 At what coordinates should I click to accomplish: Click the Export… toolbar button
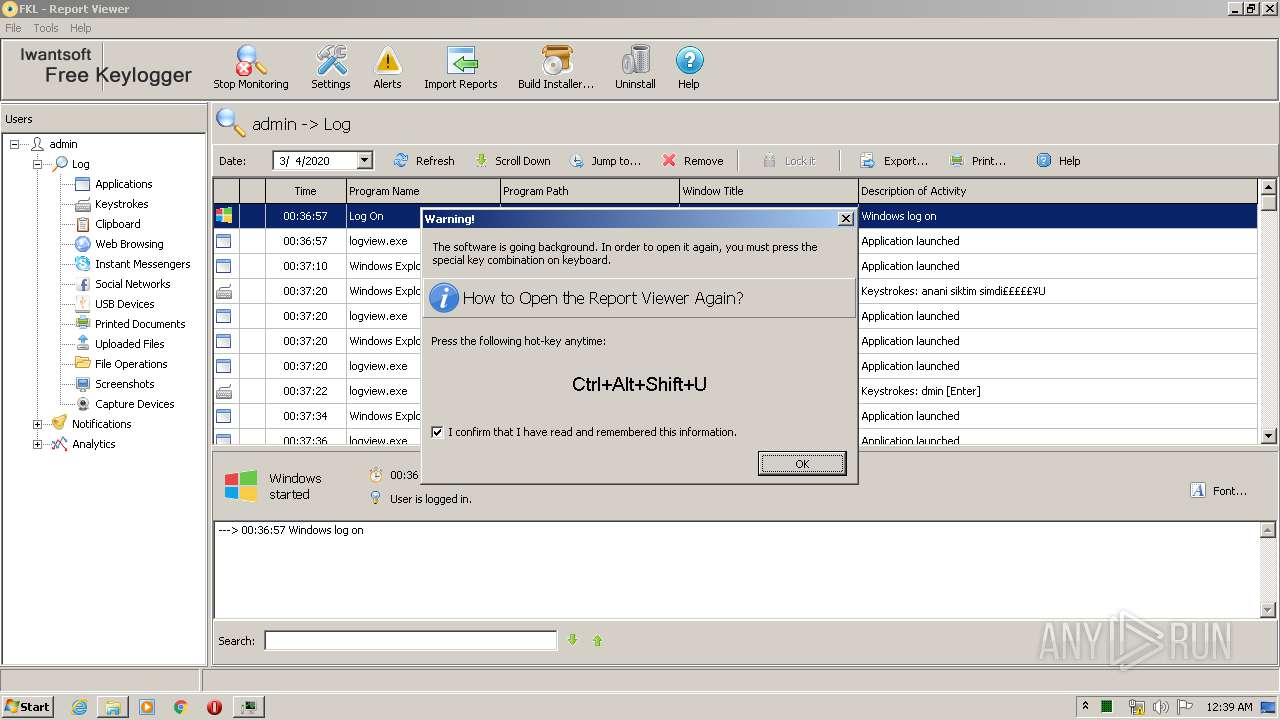[x=894, y=160]
